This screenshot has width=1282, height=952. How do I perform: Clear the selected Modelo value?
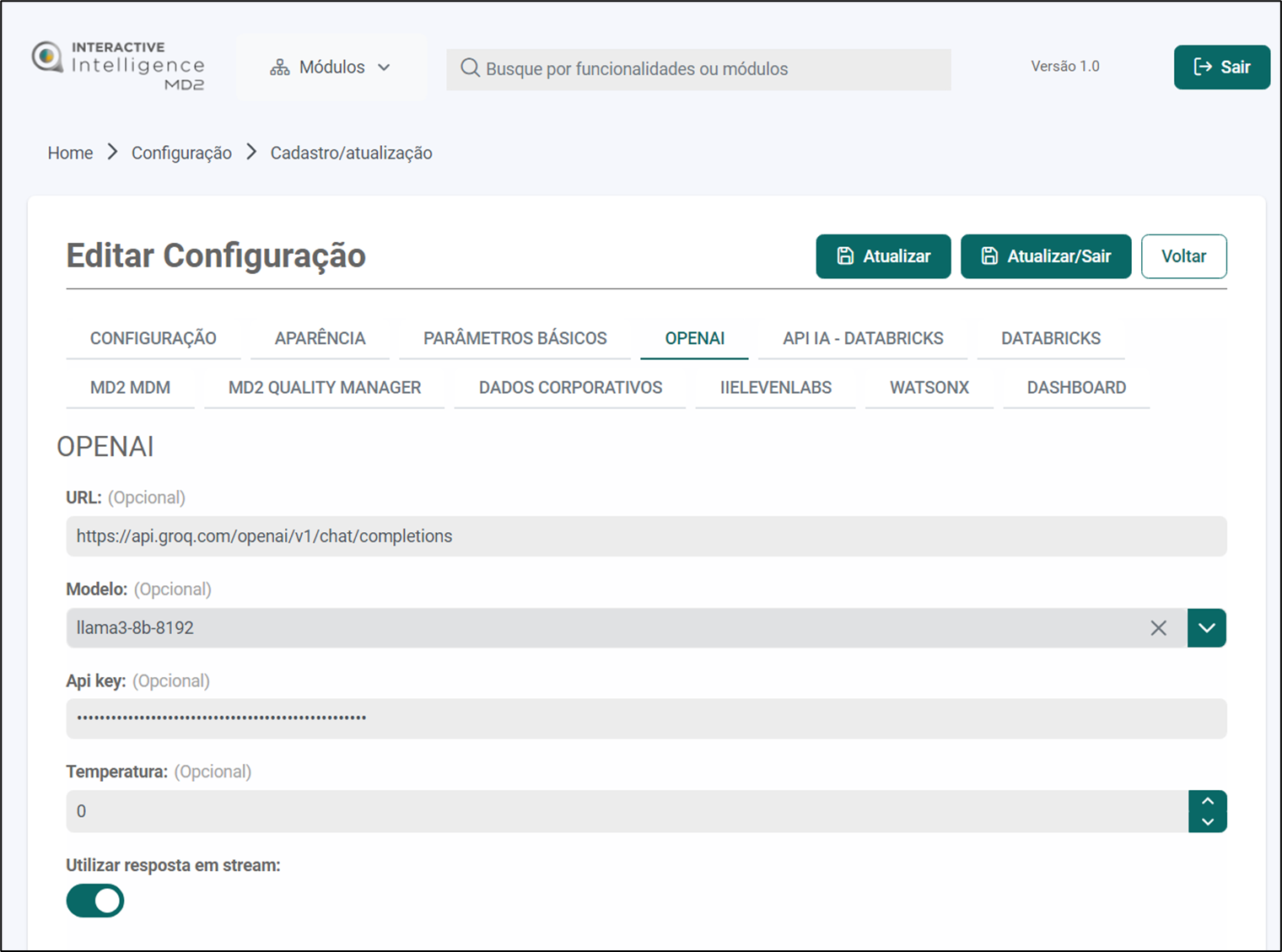point(1158,628)
